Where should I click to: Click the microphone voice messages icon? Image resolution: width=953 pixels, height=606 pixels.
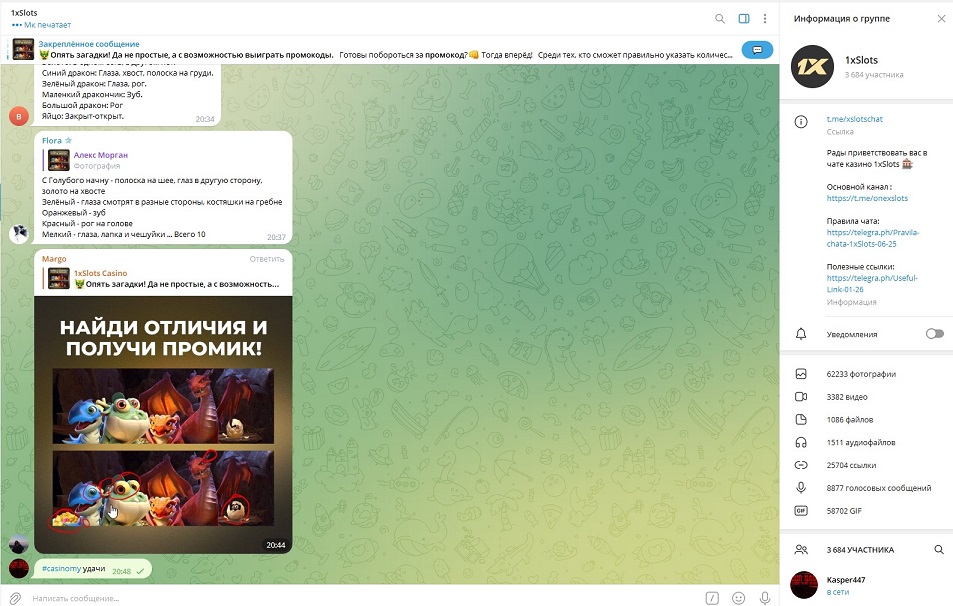(x=801, y=487)
